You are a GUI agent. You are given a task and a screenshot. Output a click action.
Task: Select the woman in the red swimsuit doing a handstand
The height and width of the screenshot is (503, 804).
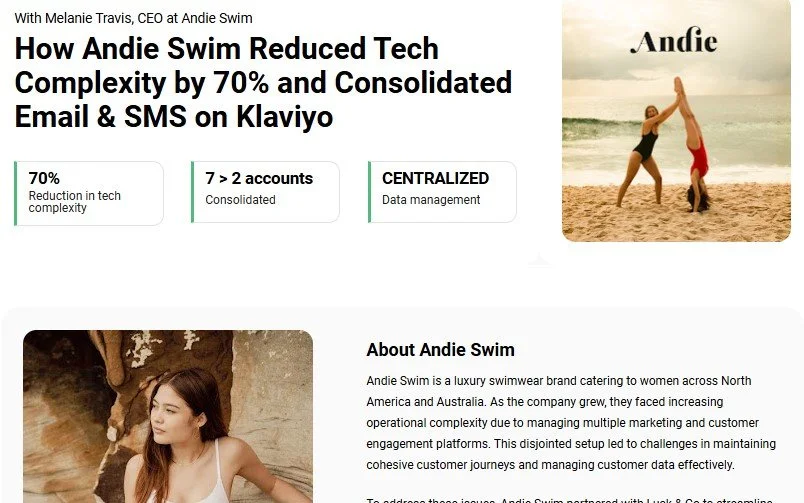tap(694, 144)
